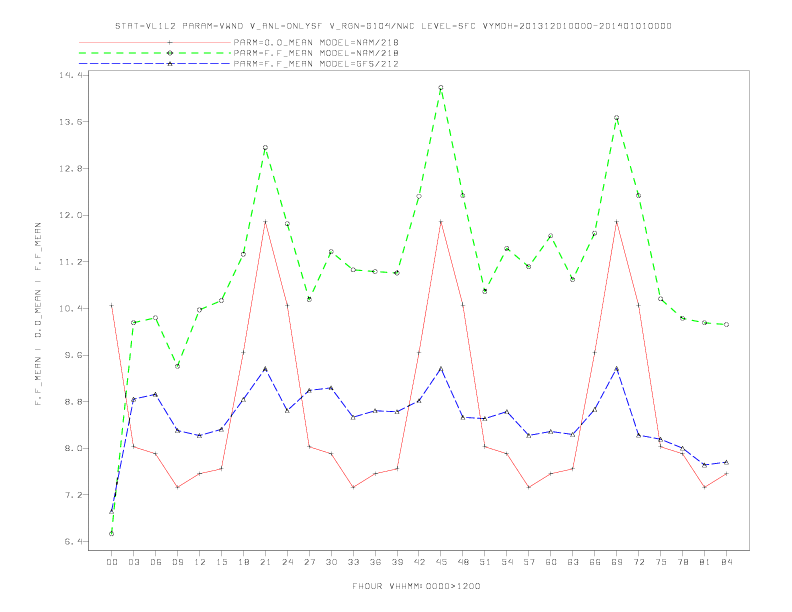Click x-axis hour label 03
This screenshot has height=612, width=792.
point(133,562)
